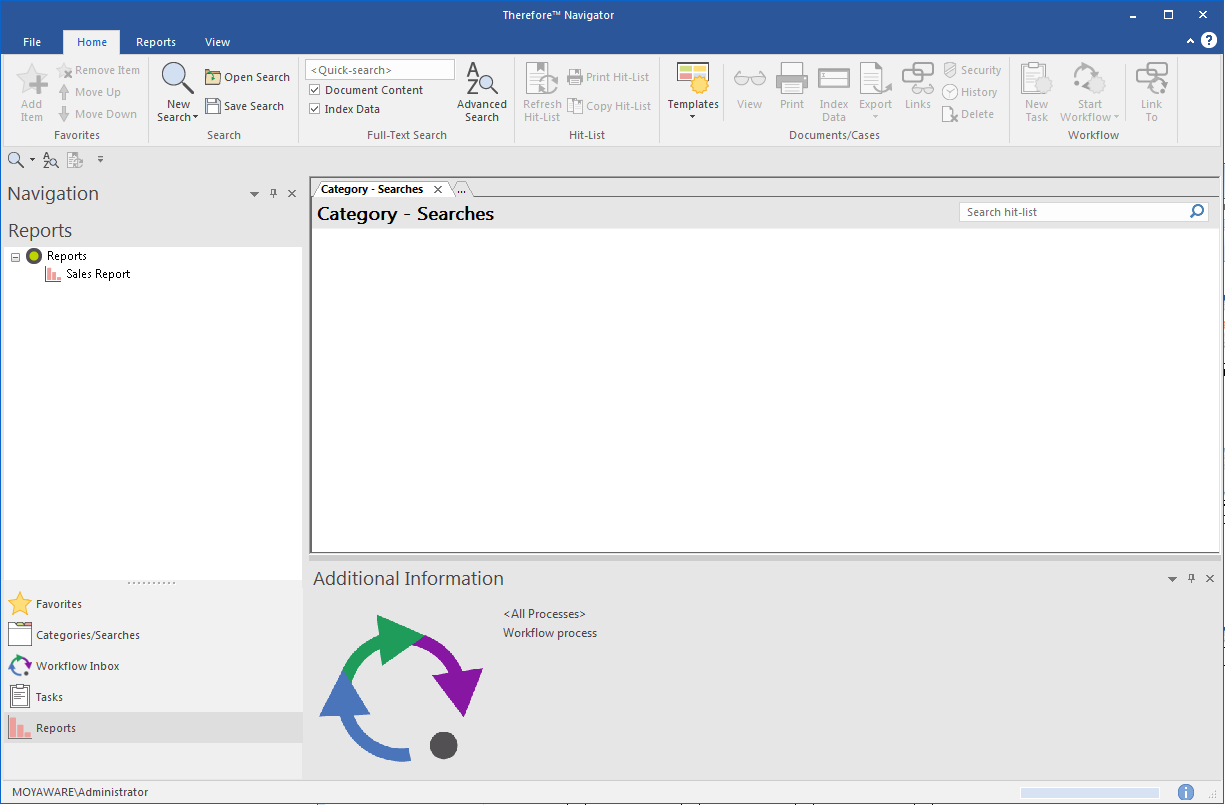Open Categories/Searches in navigation pane
Image resolution: width=1225 pixels, height=805 pixels.
pos(87,635)
